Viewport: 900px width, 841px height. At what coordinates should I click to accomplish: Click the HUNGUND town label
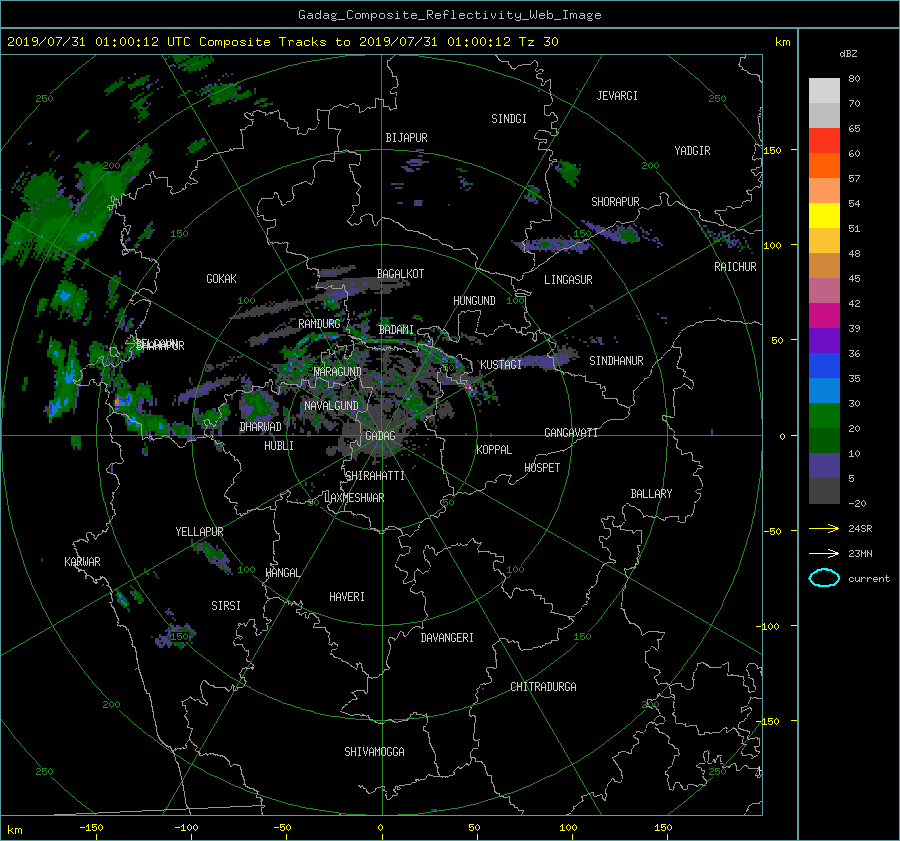(x=474, y=301)
